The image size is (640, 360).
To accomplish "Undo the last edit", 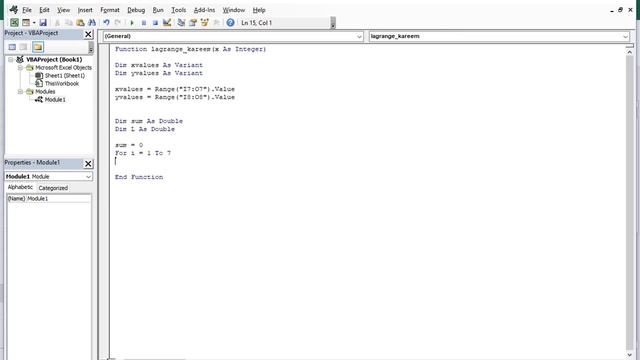I will [x=106, y=23].
